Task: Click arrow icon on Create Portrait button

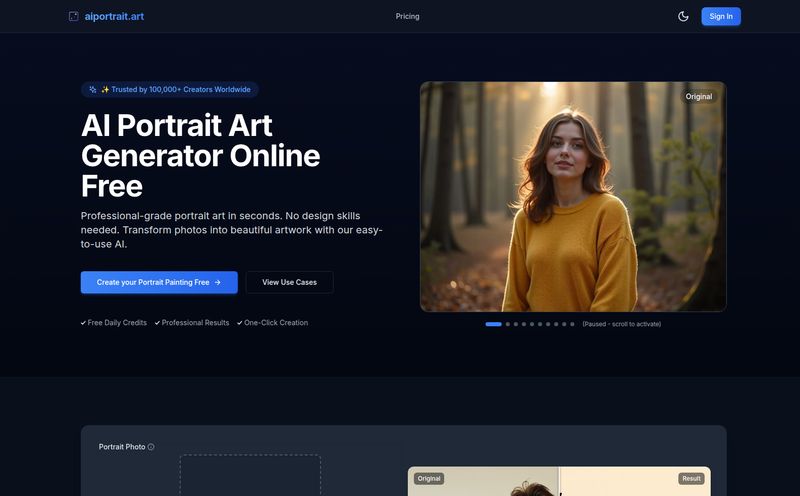Action: (x=218, y=282)
